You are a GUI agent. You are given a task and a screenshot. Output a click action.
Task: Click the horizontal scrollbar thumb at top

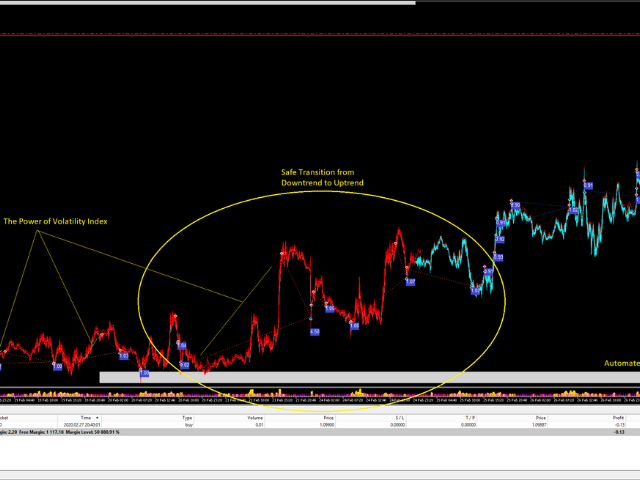point(207,2)
